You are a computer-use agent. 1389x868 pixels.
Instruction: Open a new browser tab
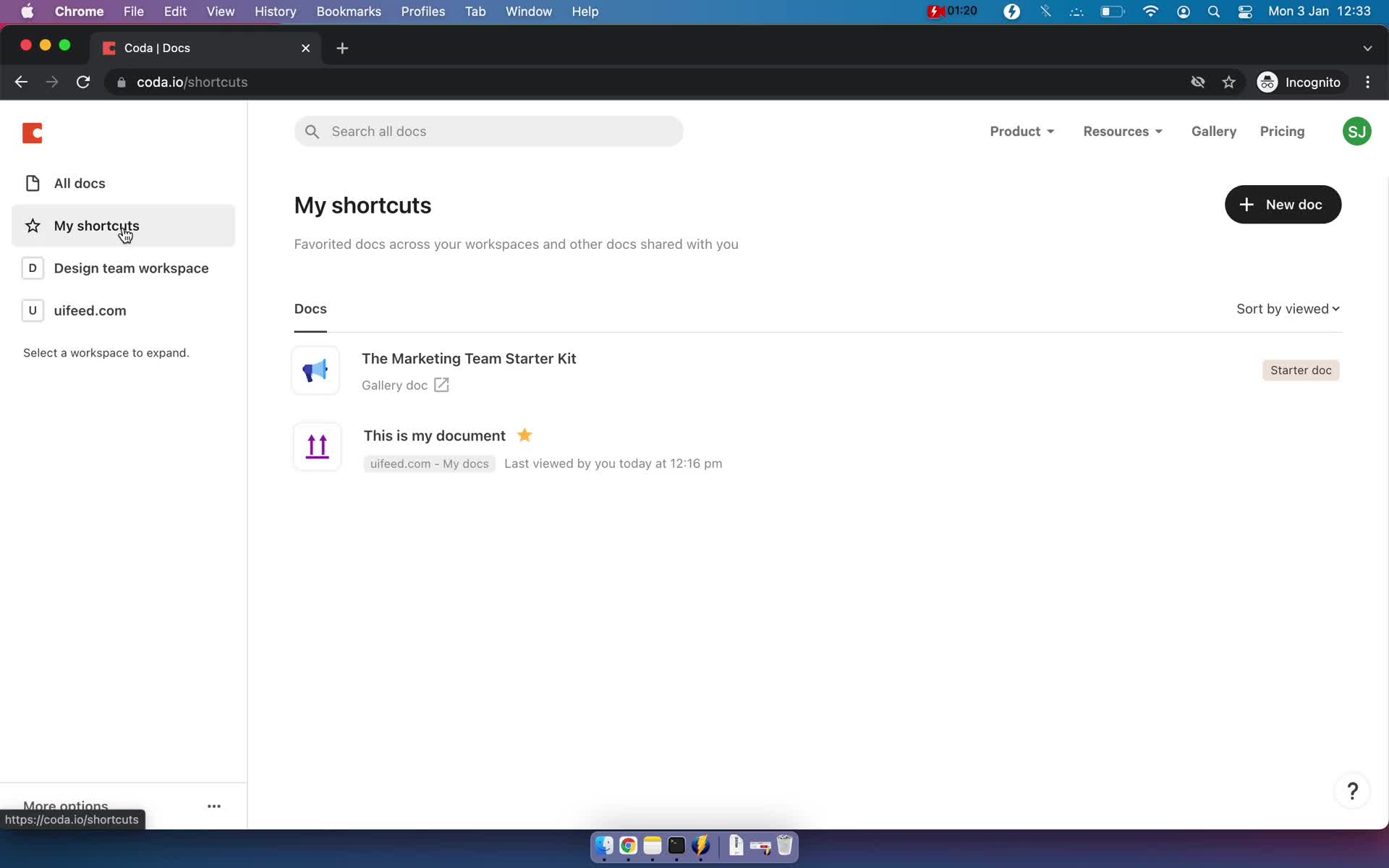point(342,48)
